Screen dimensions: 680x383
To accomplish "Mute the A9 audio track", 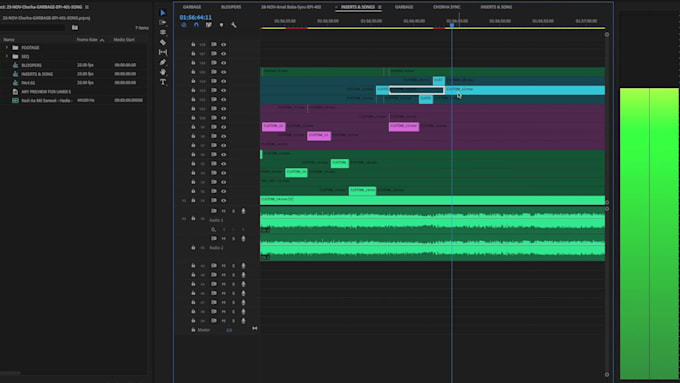I will click(x=224, y=321).
